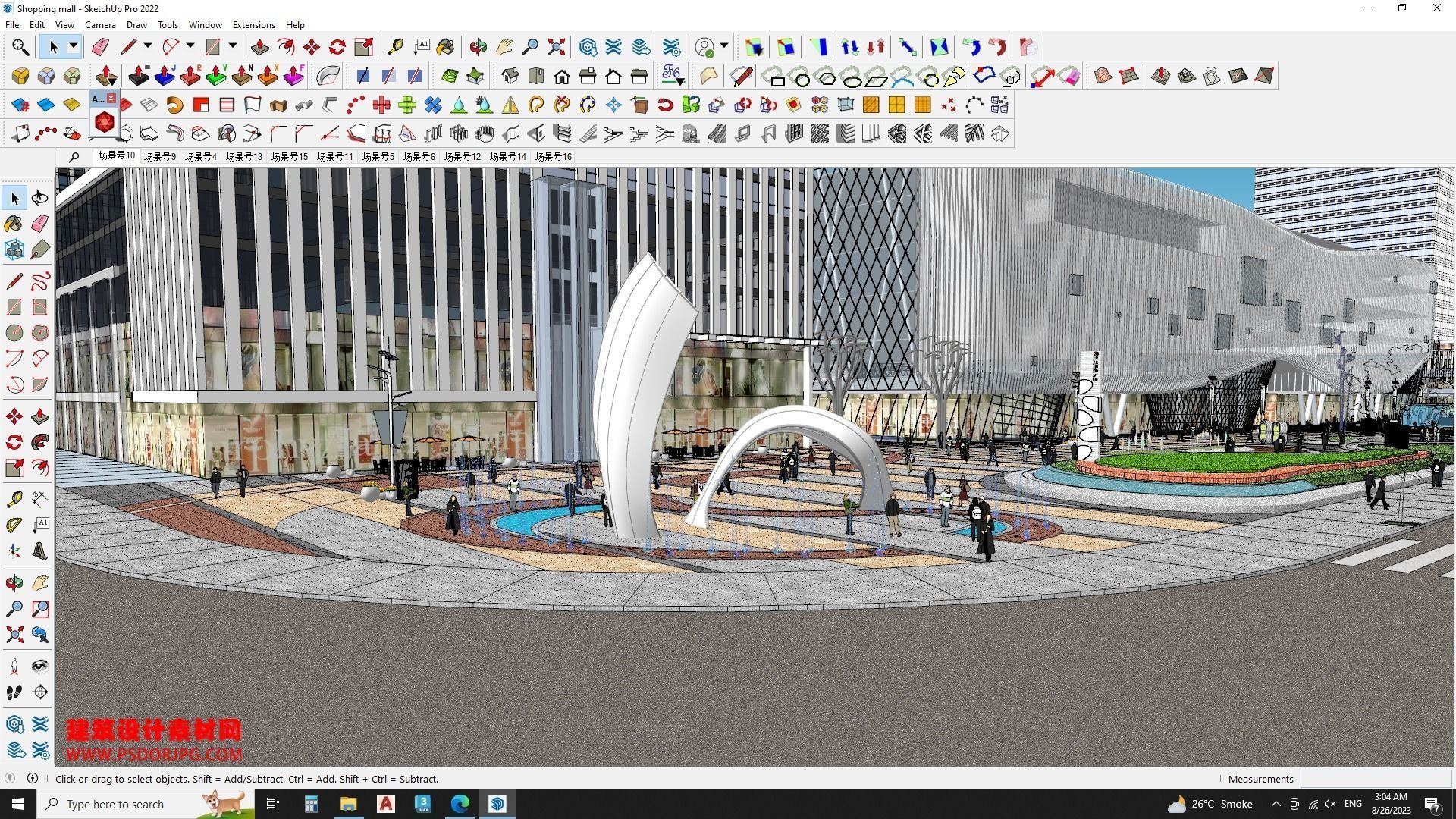The width and height of the screenshot is (1456, 819).
Task: Select the Orbit tool in top toolbar
Action: (479, 47)
